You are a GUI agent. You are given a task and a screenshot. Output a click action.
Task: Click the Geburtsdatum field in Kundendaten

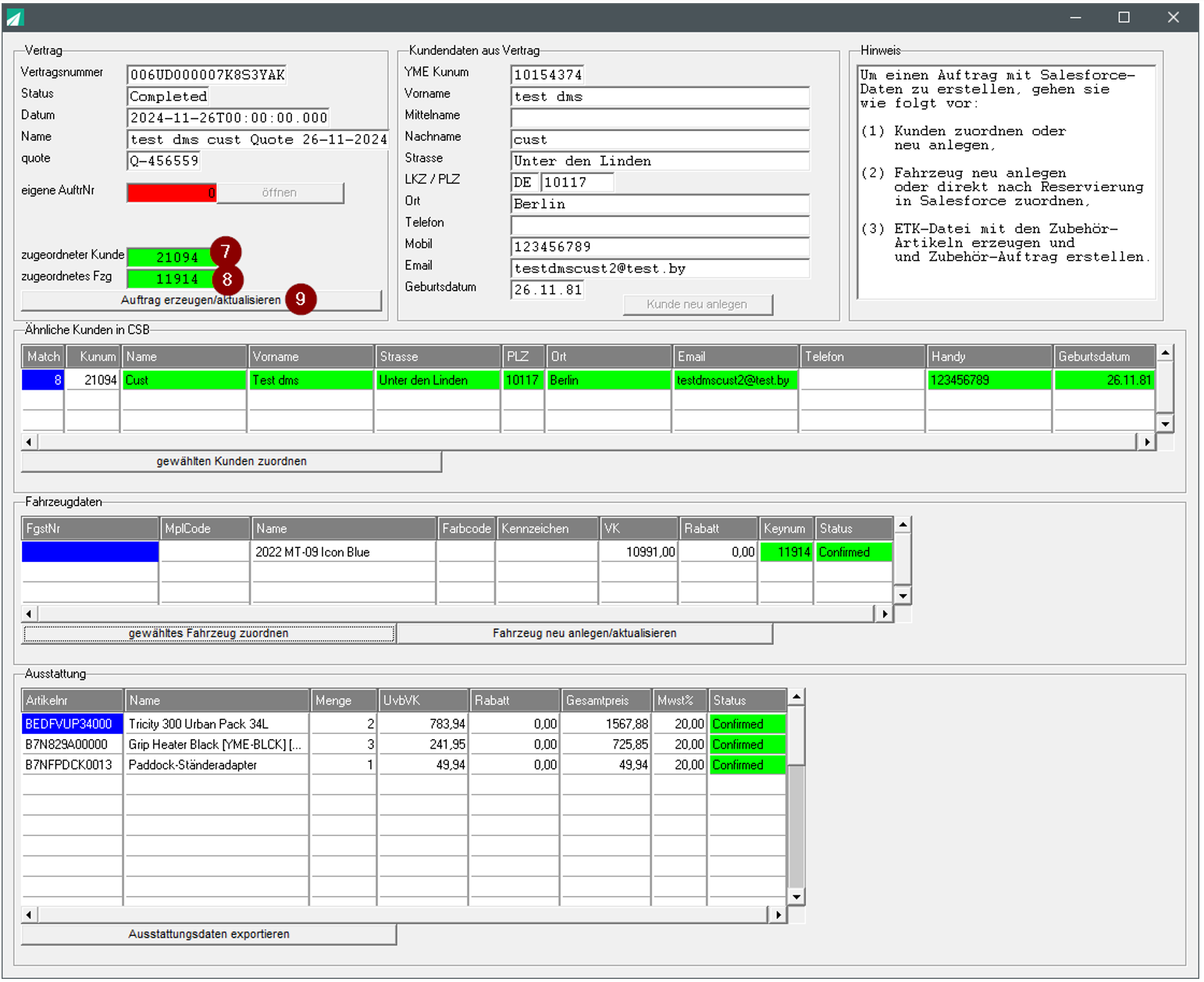coord(547,290)
